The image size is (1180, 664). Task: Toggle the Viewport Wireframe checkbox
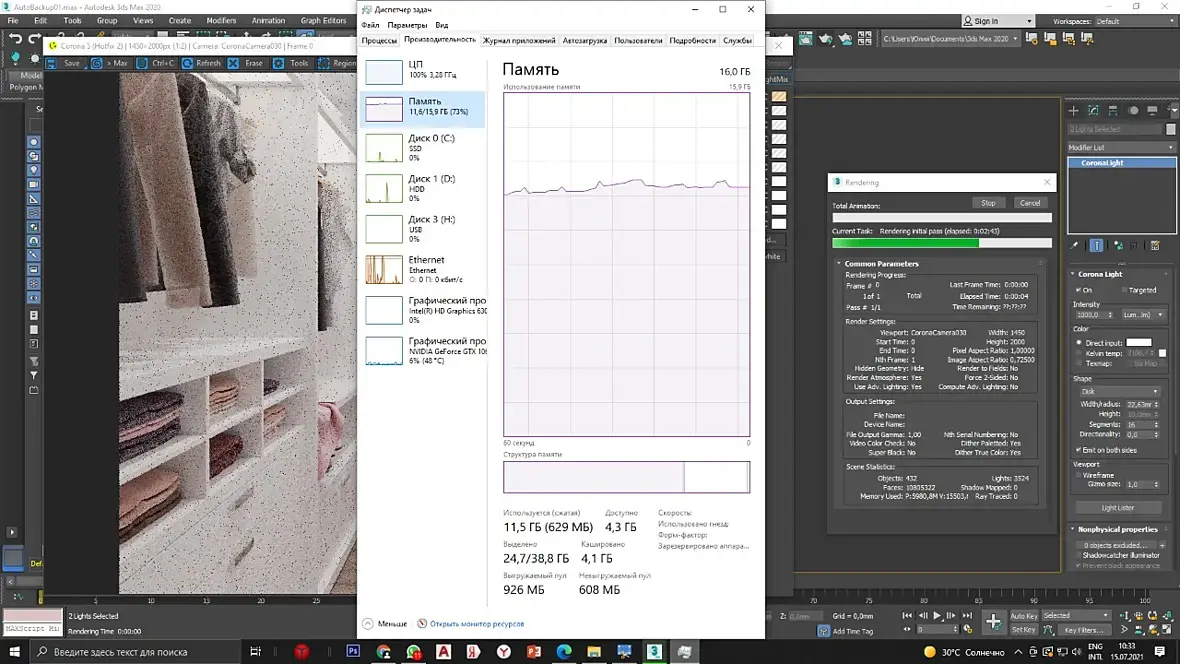[1079, 475]
